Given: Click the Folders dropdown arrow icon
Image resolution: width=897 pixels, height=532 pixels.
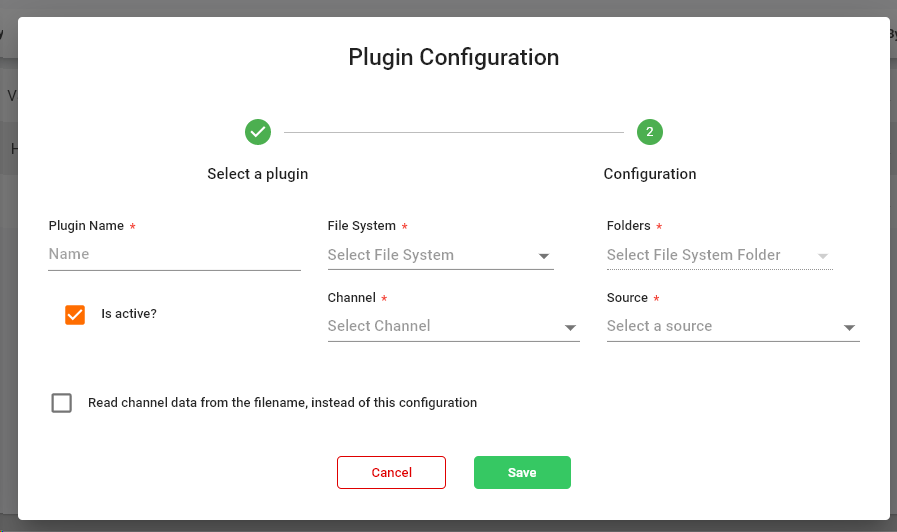Looking at the screenshot, I should (823, 256).
